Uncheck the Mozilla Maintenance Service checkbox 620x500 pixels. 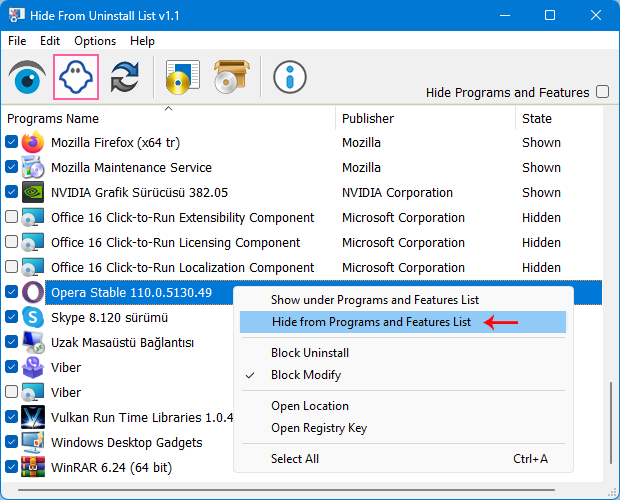point(11,168)
